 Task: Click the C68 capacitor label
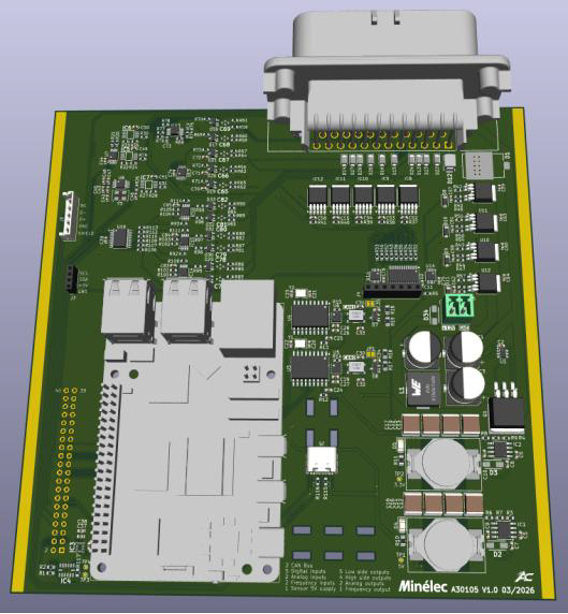click(224, 144)
